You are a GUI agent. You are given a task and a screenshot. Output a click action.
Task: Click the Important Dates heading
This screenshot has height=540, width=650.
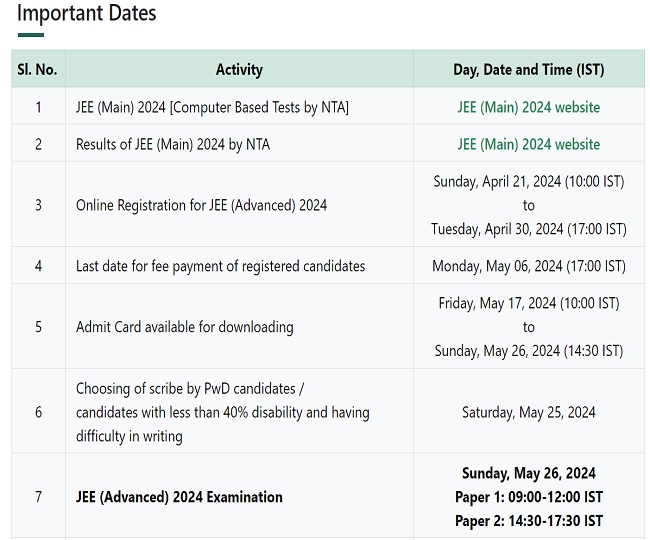pyautogui.click(x=87, y=14)
